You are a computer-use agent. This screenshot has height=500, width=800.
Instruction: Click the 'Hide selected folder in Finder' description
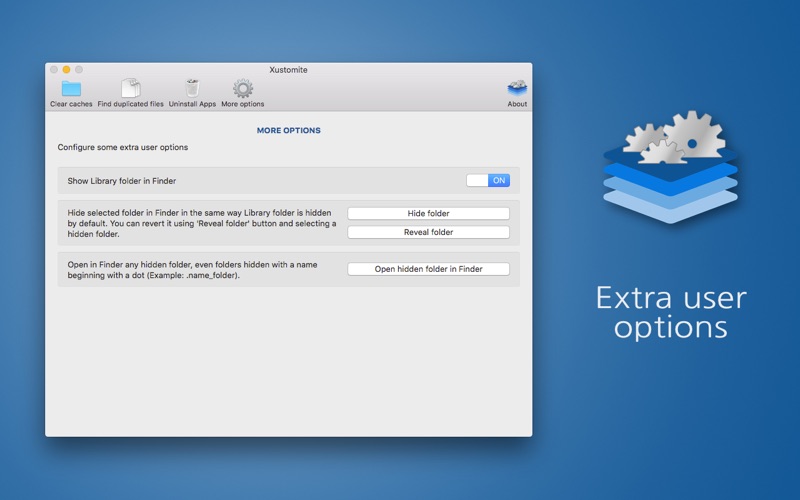(202, 223)
